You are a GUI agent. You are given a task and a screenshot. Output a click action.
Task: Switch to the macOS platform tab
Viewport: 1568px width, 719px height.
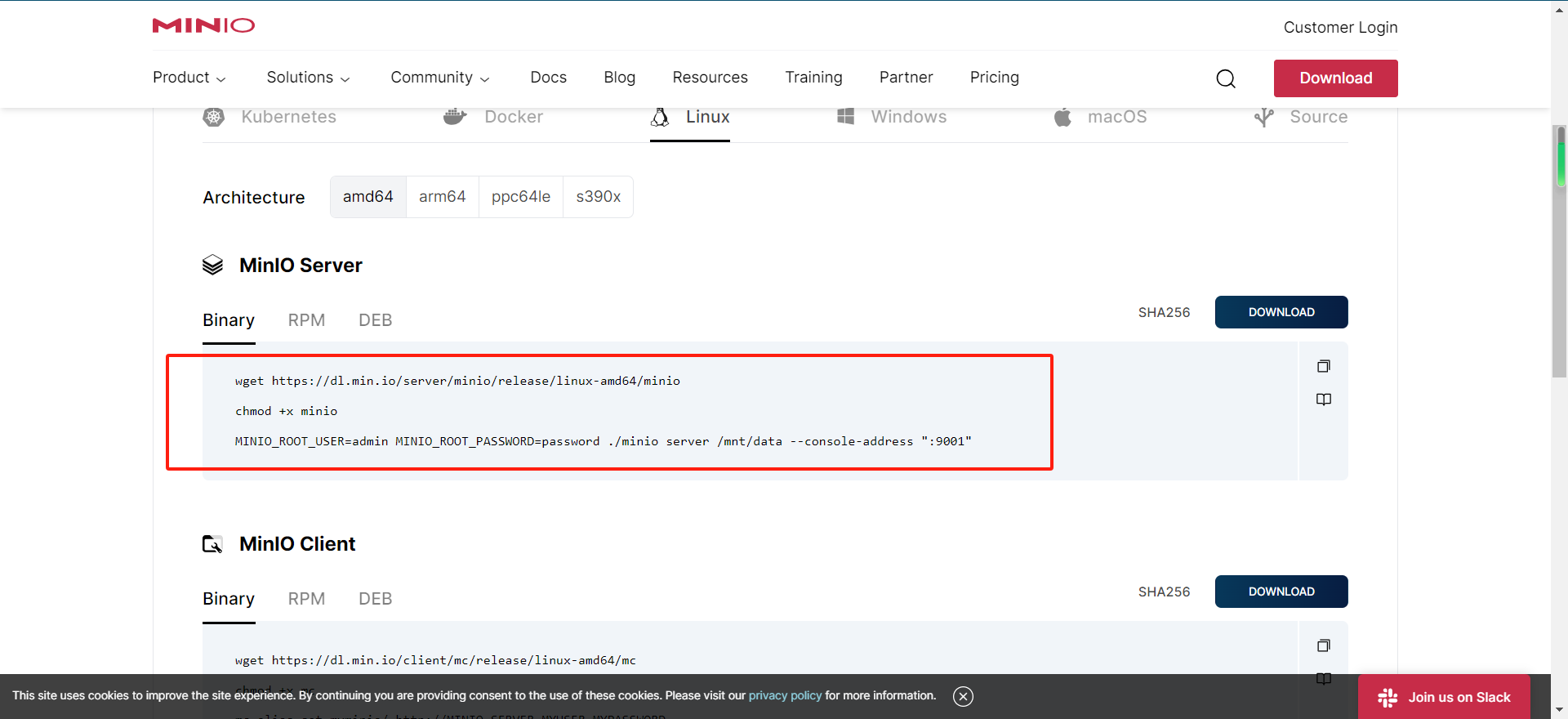(1100, 117)
